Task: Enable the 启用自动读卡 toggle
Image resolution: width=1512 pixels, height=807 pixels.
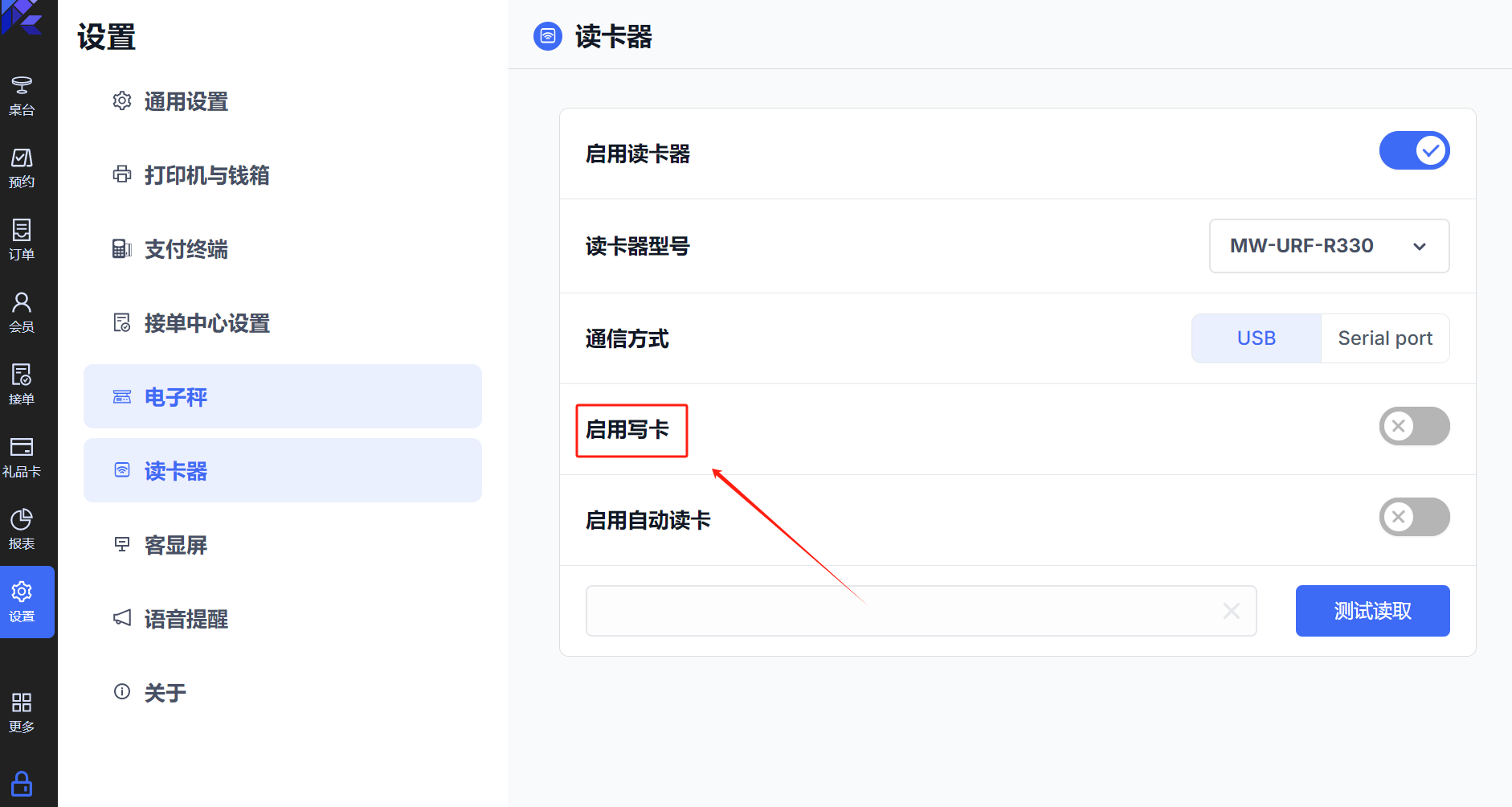Action: point(1414,517)
